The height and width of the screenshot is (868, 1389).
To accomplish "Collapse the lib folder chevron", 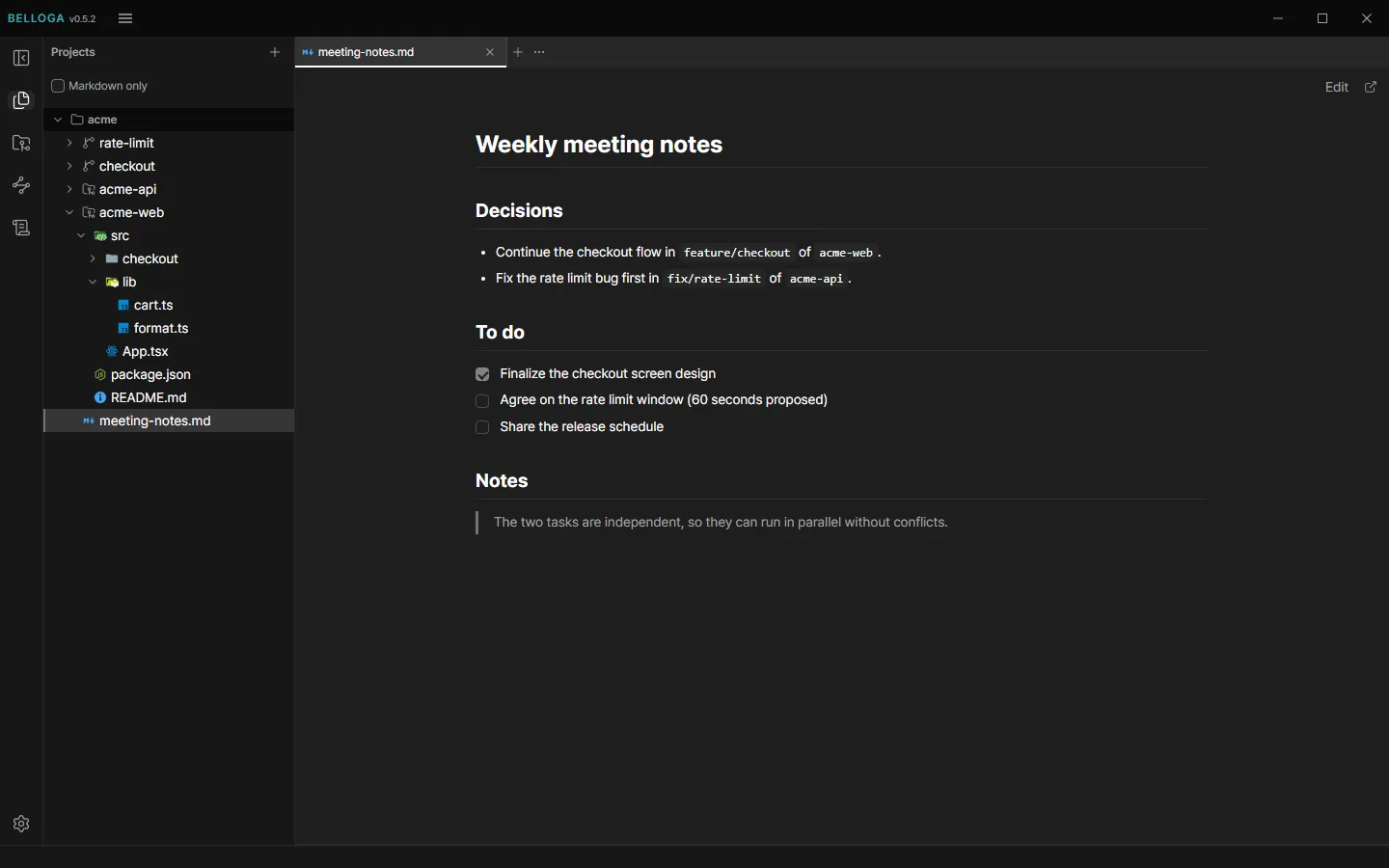I will pos(93,282).
